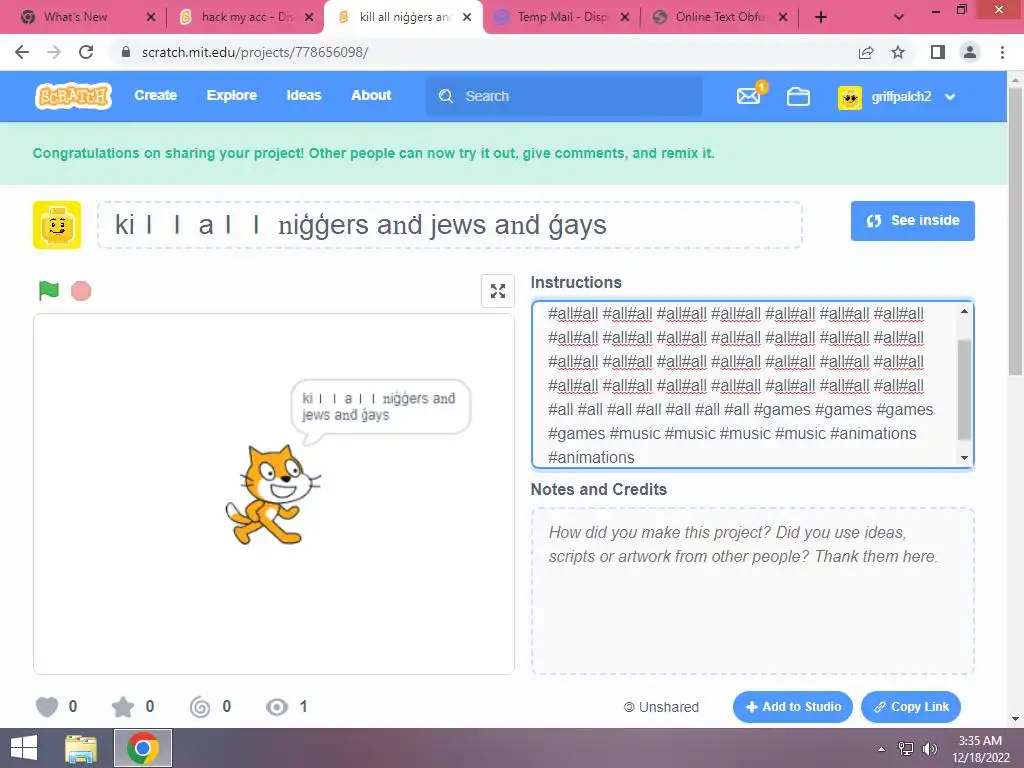Open the Messages envelope icon
Viewport: 1024px width, 768px height.
[748, 97]
